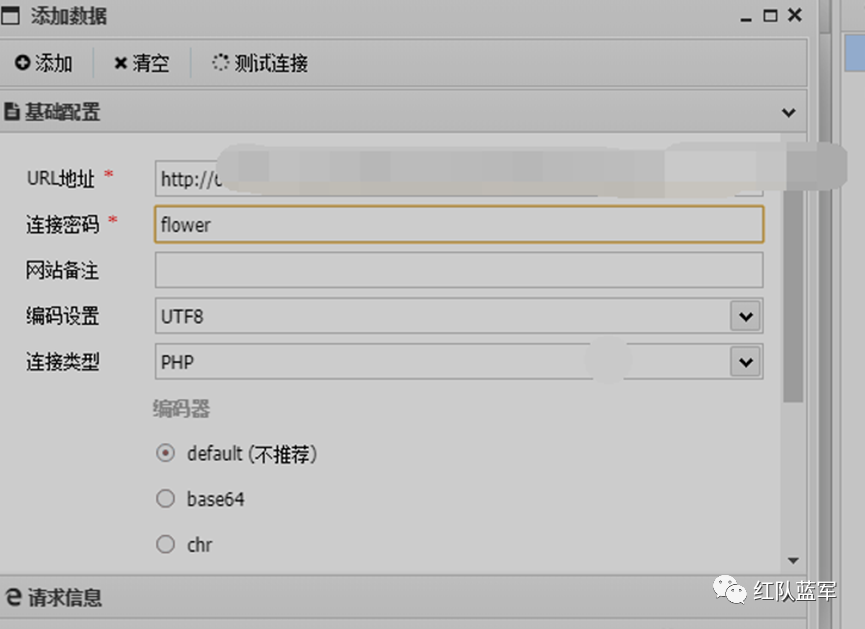This screenshot has width=865, height=629.
Task: Click the 添加 add button
Action: click(x=43, y=62)
